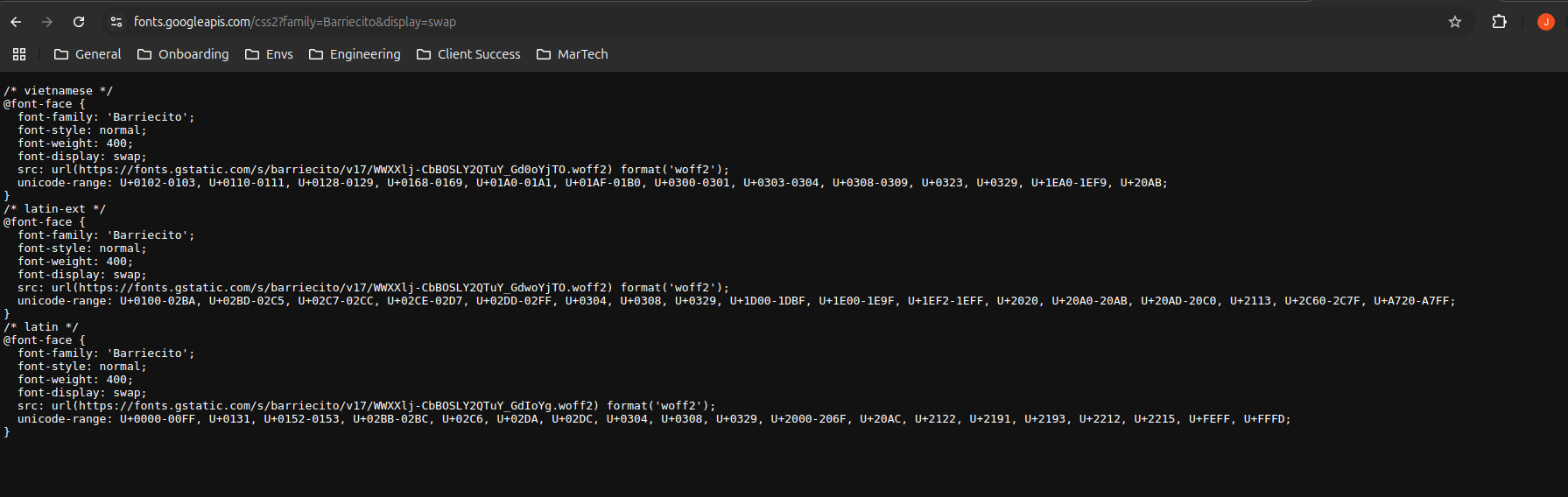Bookmark this page with the star
This screenshot has width=1568, height=497.
[1455, 22]
